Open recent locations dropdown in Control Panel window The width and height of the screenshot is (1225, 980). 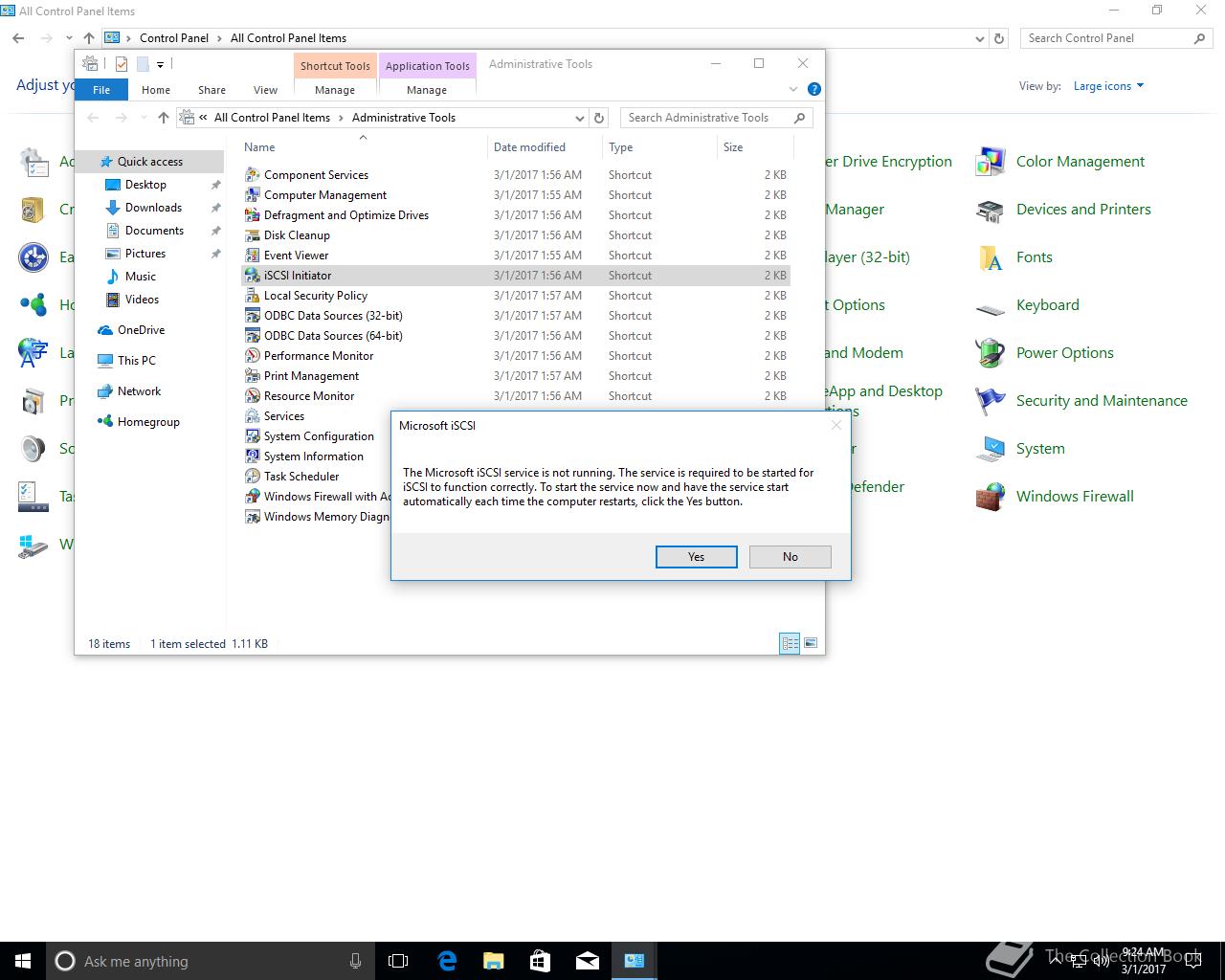(x=69, y=38)
